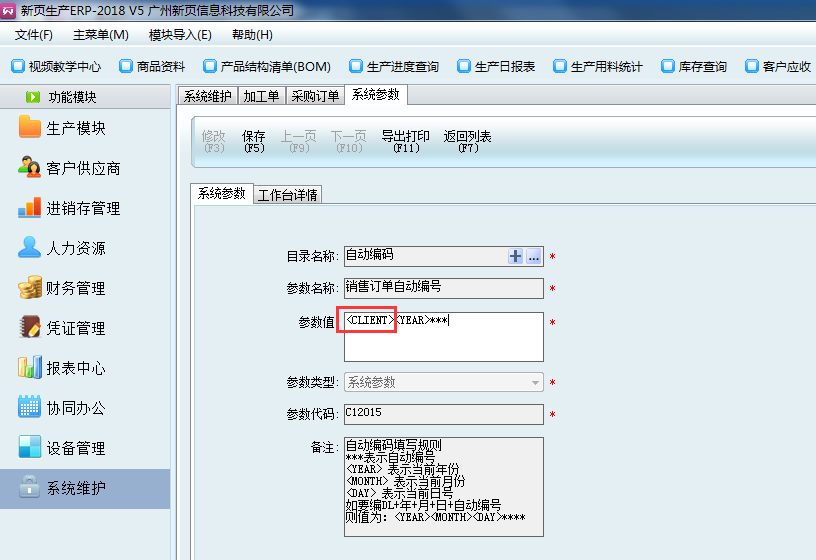Switch to the 工作台详情 tab
816x560 pixels.
287,195
